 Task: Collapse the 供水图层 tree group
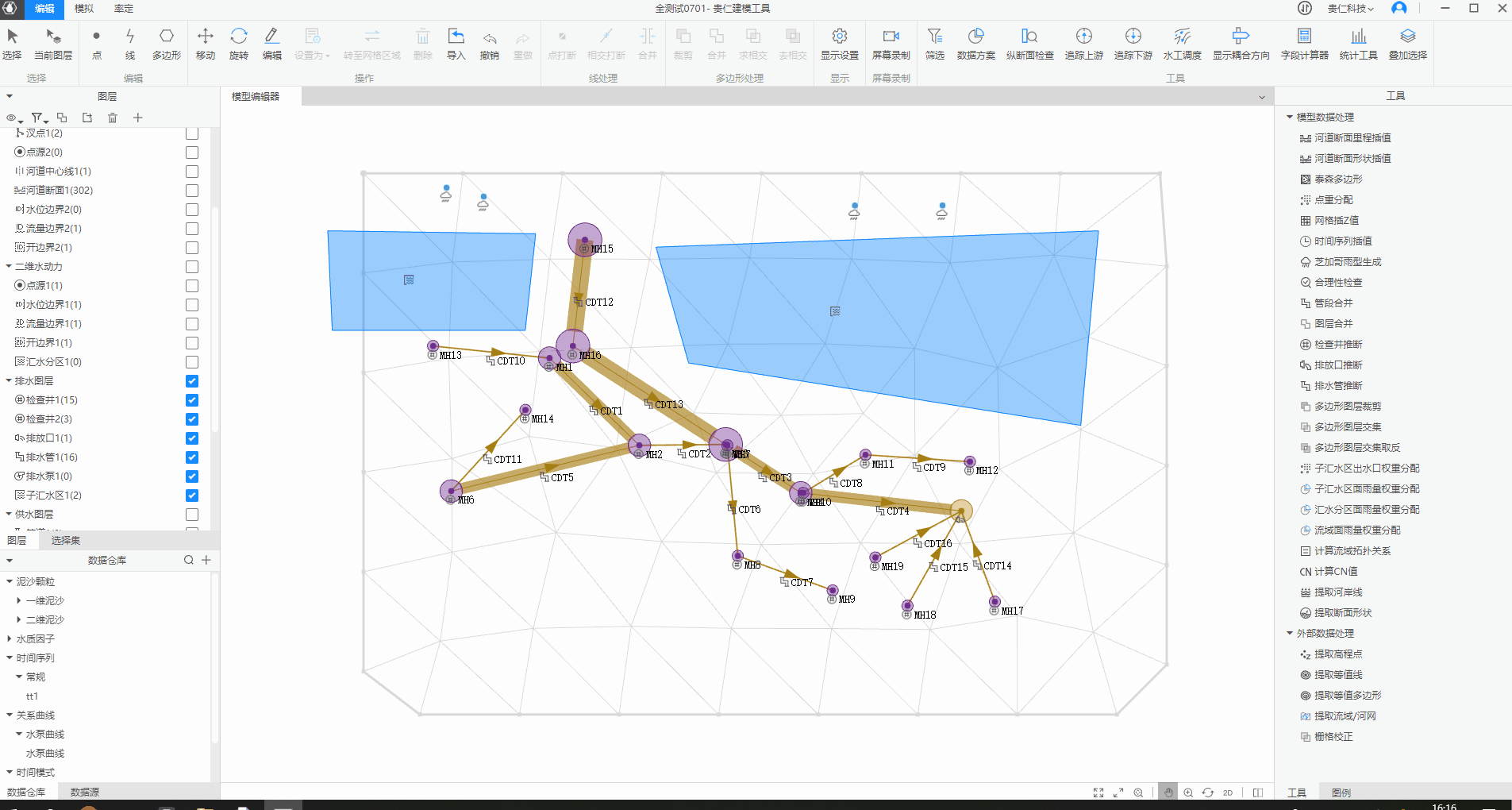point(9,514)
